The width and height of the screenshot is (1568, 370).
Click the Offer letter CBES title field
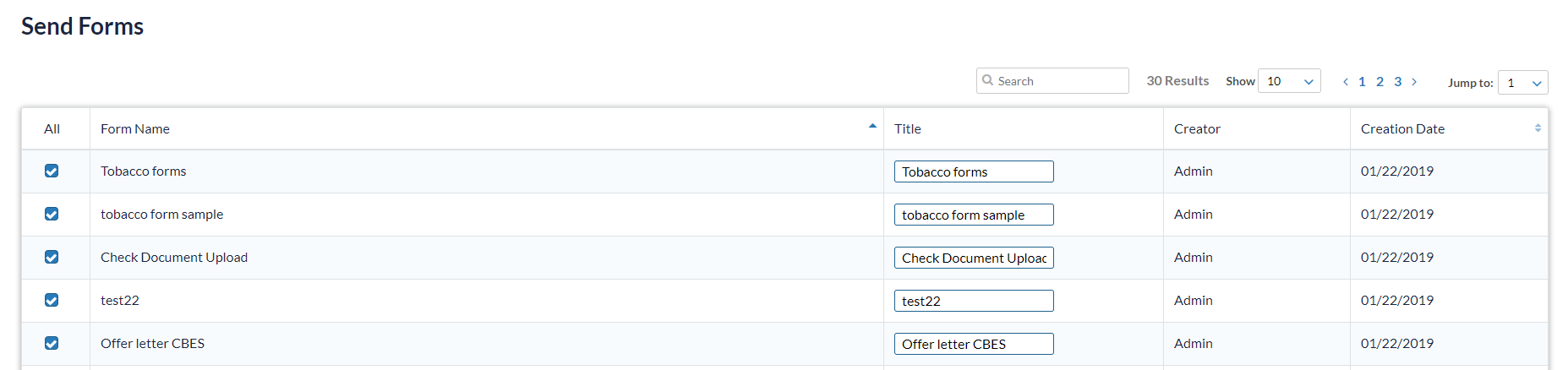[x=974, y=344]
